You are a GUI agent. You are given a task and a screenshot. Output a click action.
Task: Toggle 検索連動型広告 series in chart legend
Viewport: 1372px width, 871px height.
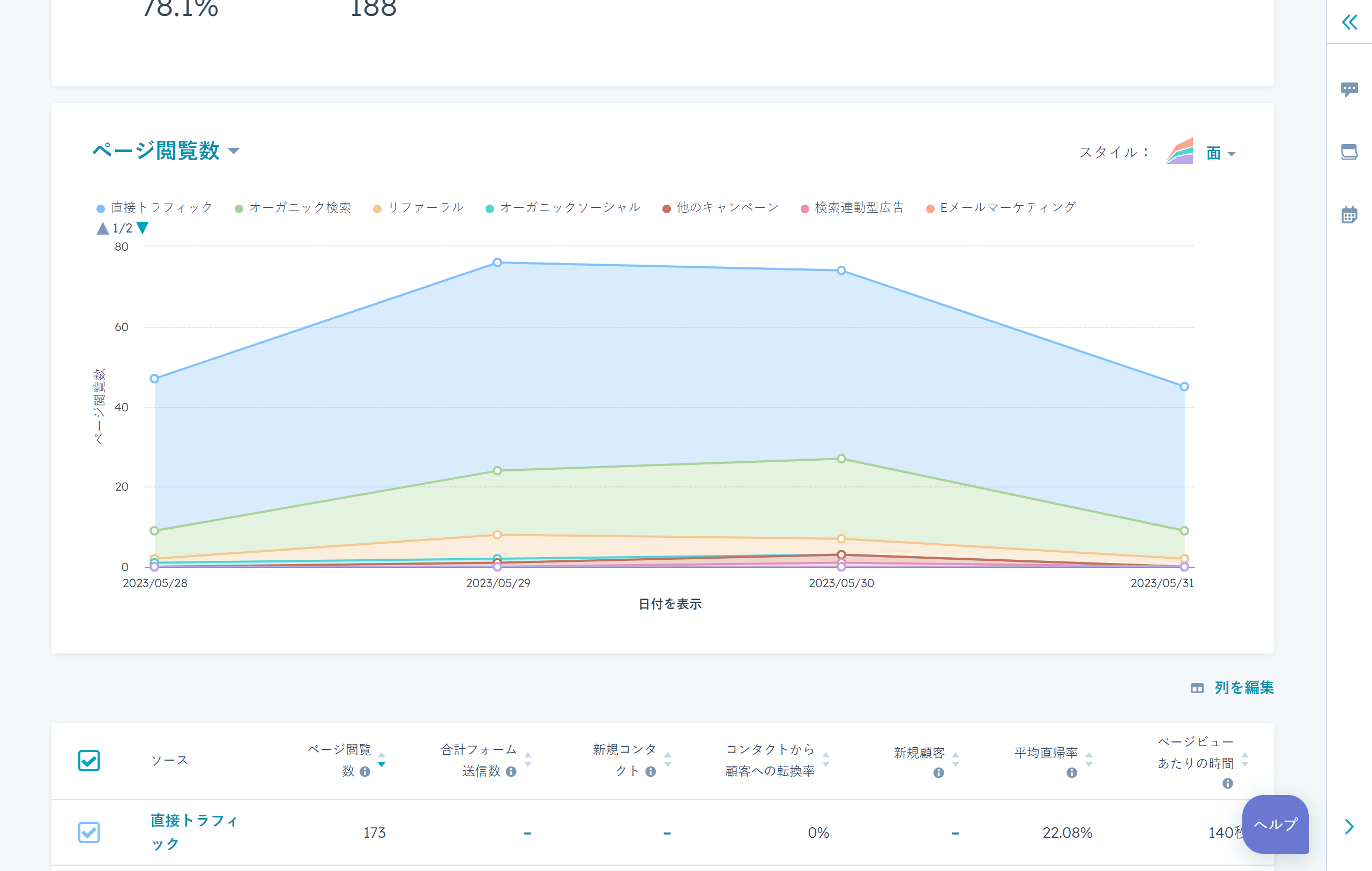click(x=852, y=207)
